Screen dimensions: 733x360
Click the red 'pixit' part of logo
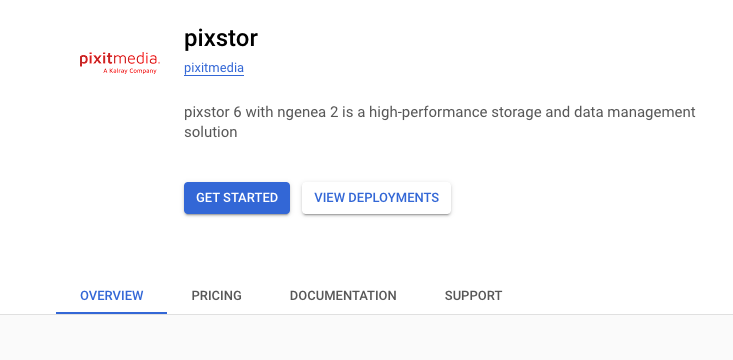(96, 59)
